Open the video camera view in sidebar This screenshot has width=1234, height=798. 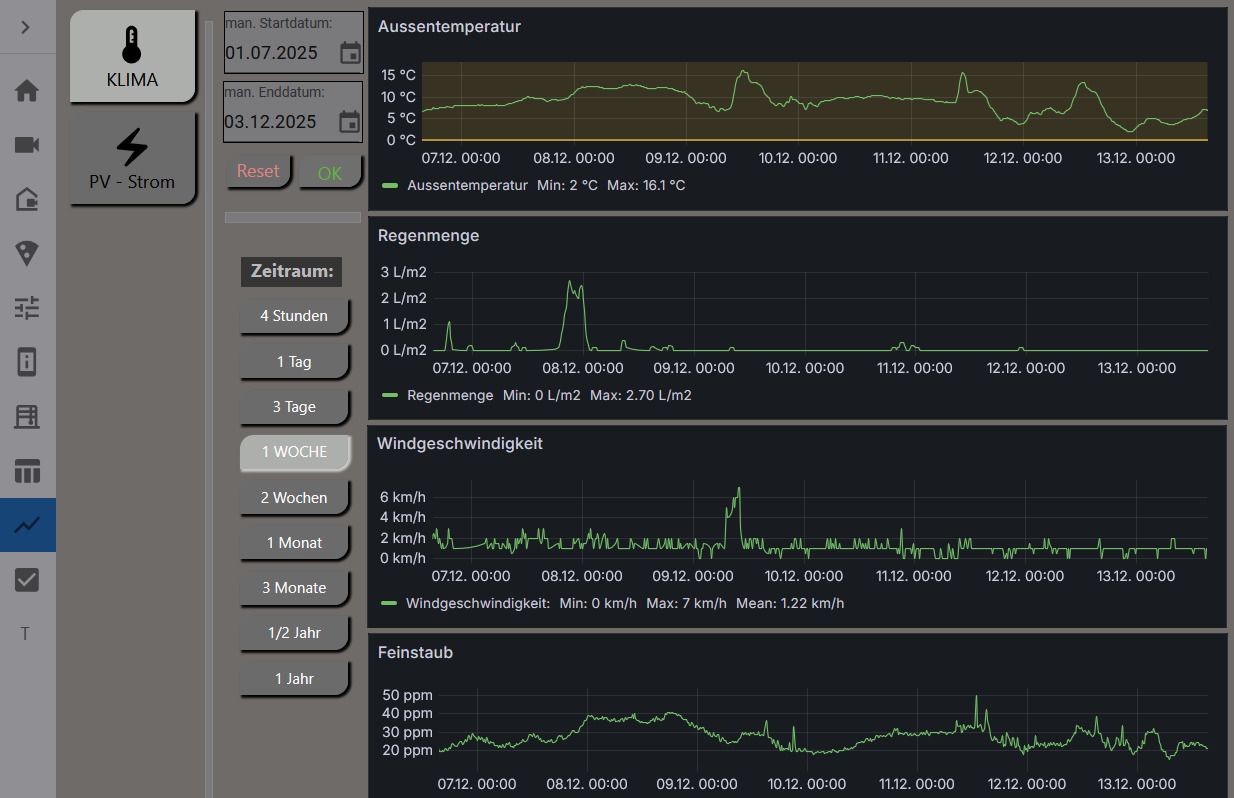27,146
